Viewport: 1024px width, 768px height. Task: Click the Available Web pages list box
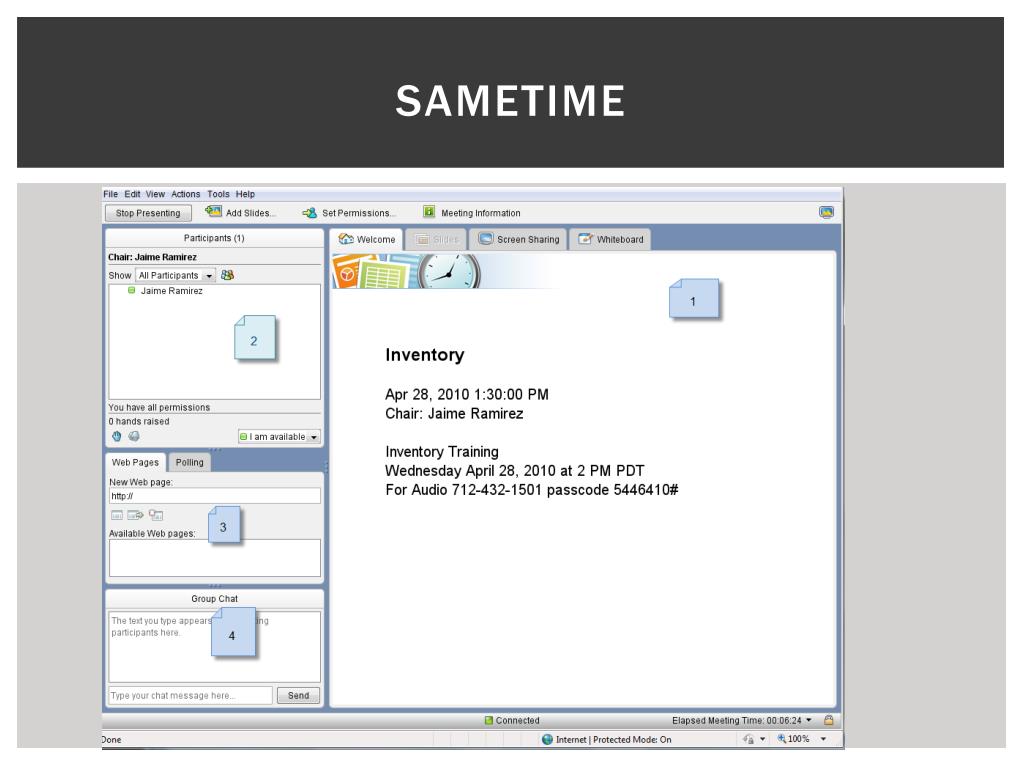[215, 558]
